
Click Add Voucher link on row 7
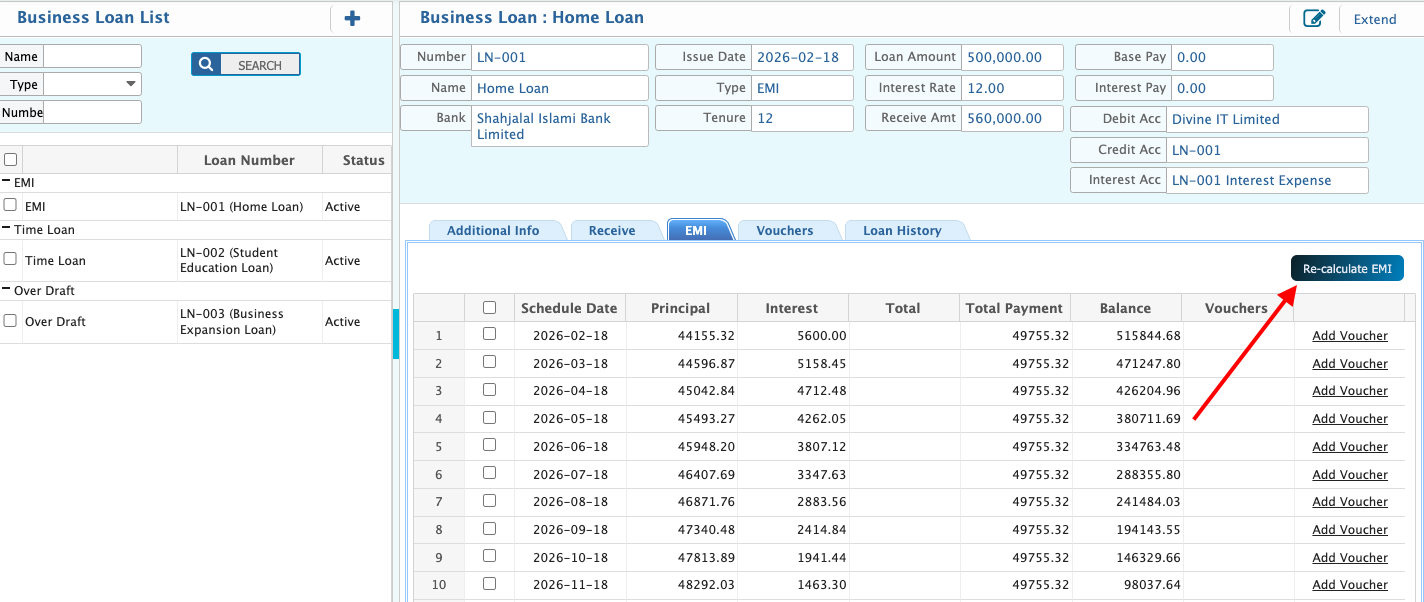coord(1350,502)
